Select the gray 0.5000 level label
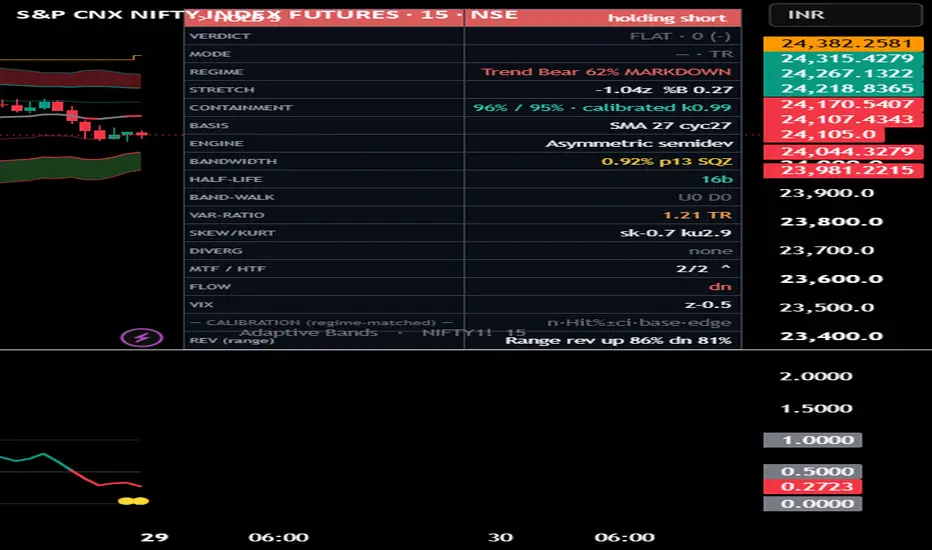The image size is (932, 550). tap(813, 472)
